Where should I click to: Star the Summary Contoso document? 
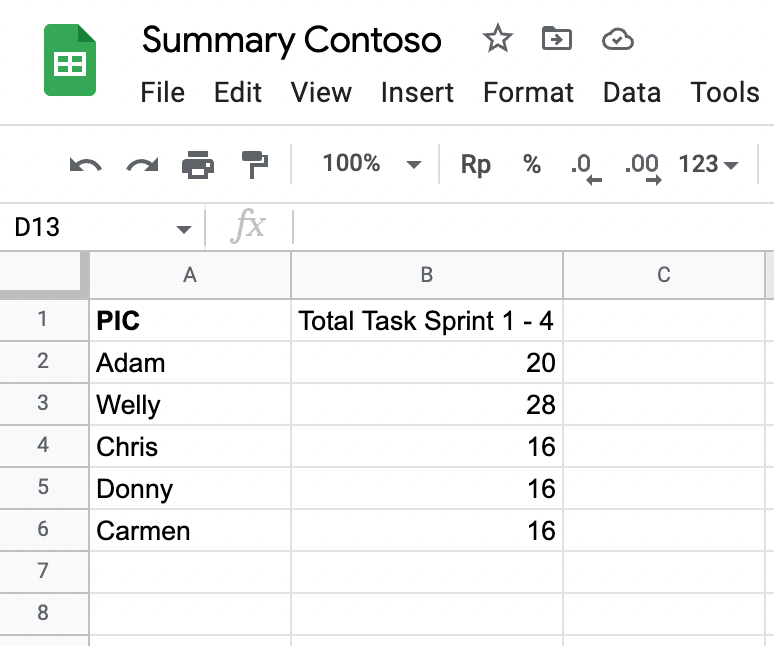(497, 39)
